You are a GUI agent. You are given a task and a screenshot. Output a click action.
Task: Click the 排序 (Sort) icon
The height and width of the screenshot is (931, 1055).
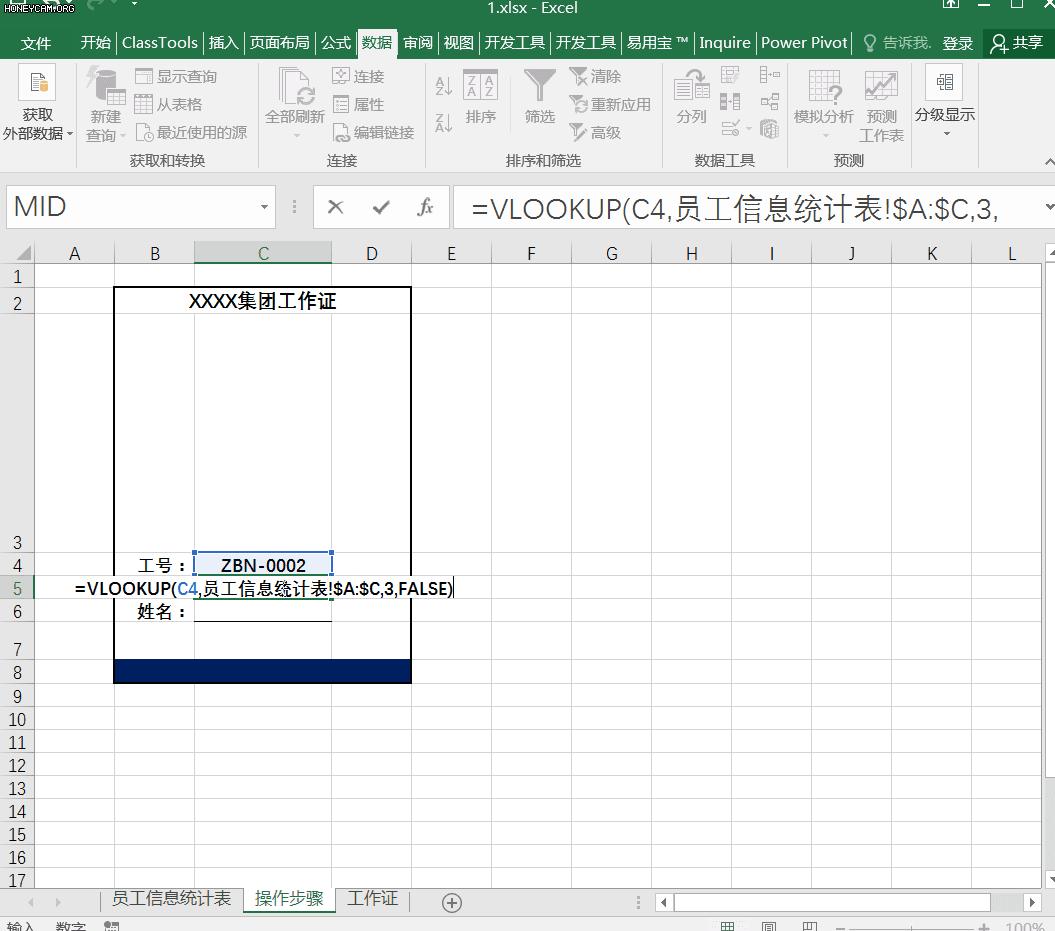(x=479, y=100)
